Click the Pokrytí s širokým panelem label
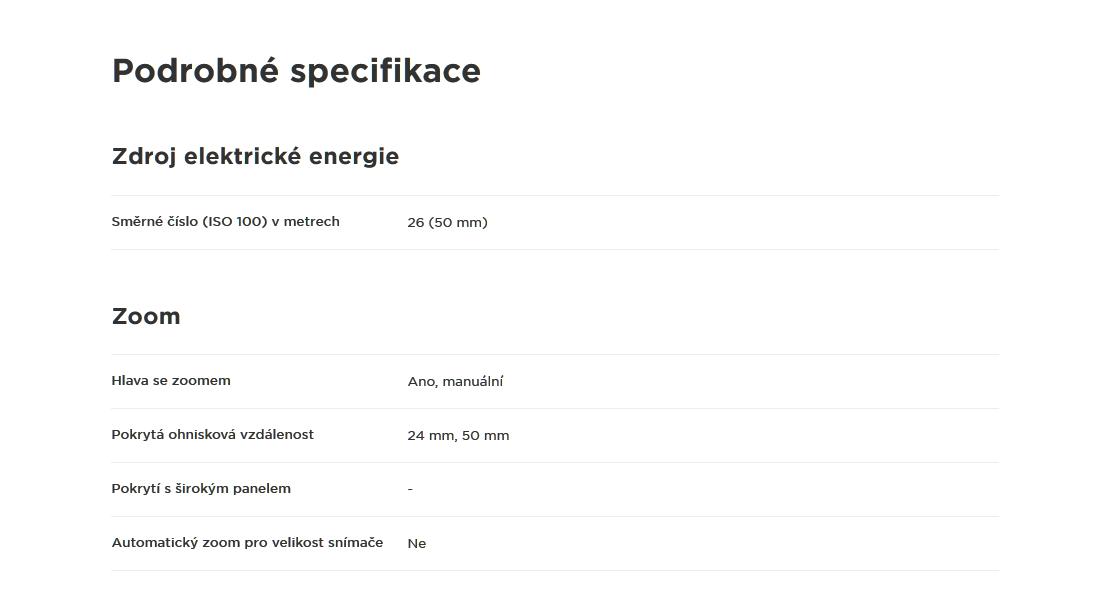1100x600 pixels. (201, 488)
